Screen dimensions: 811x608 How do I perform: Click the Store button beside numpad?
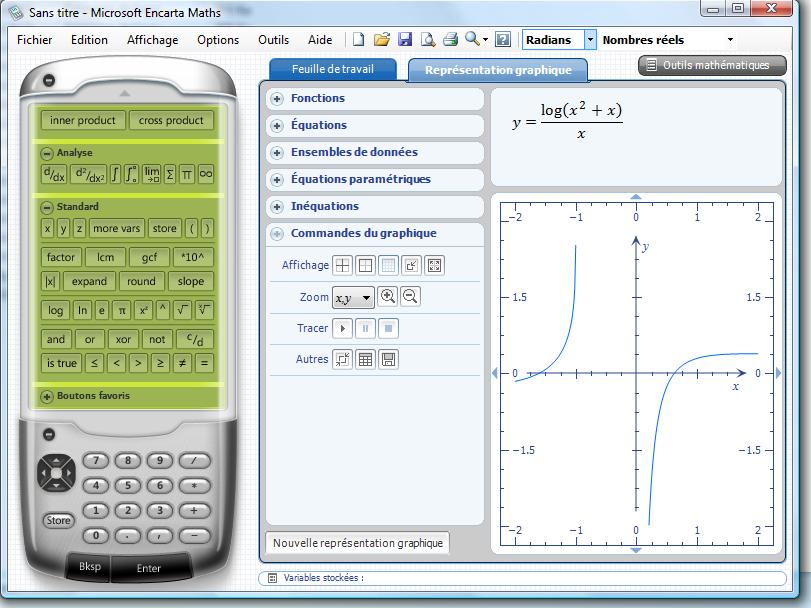click(58, 520)
